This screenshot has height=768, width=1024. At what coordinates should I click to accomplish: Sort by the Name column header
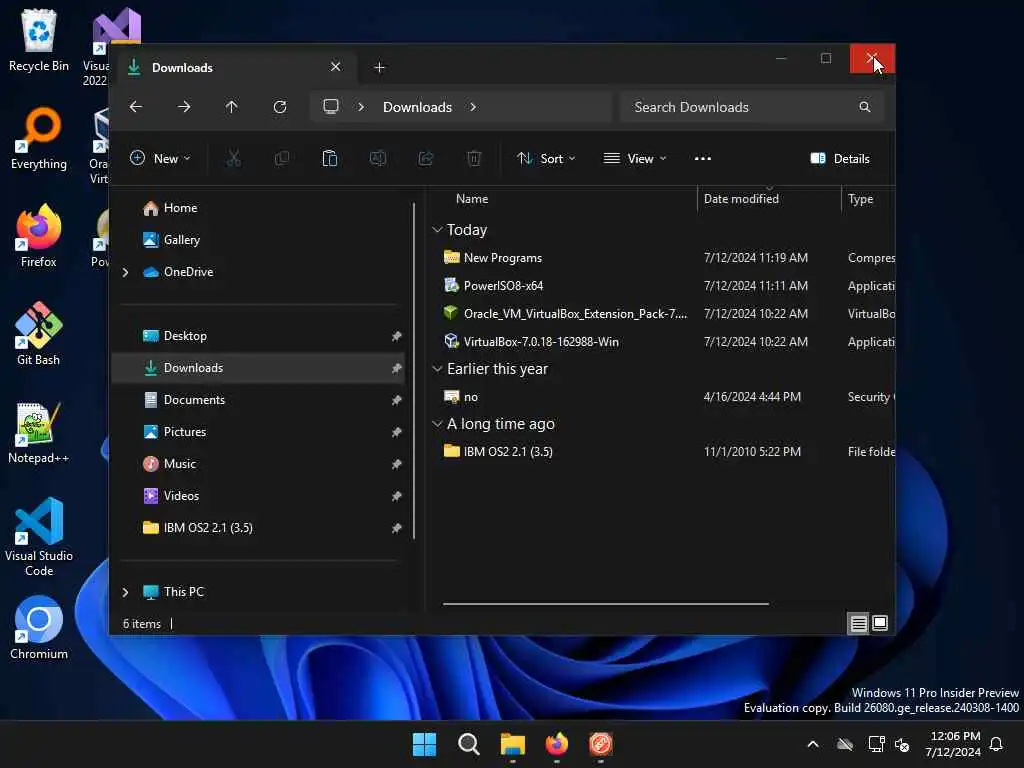tap(472, 199)
